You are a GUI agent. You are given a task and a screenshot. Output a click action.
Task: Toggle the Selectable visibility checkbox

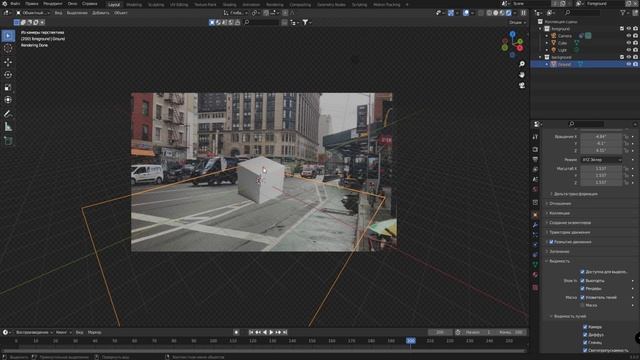[x=582, y=271]
